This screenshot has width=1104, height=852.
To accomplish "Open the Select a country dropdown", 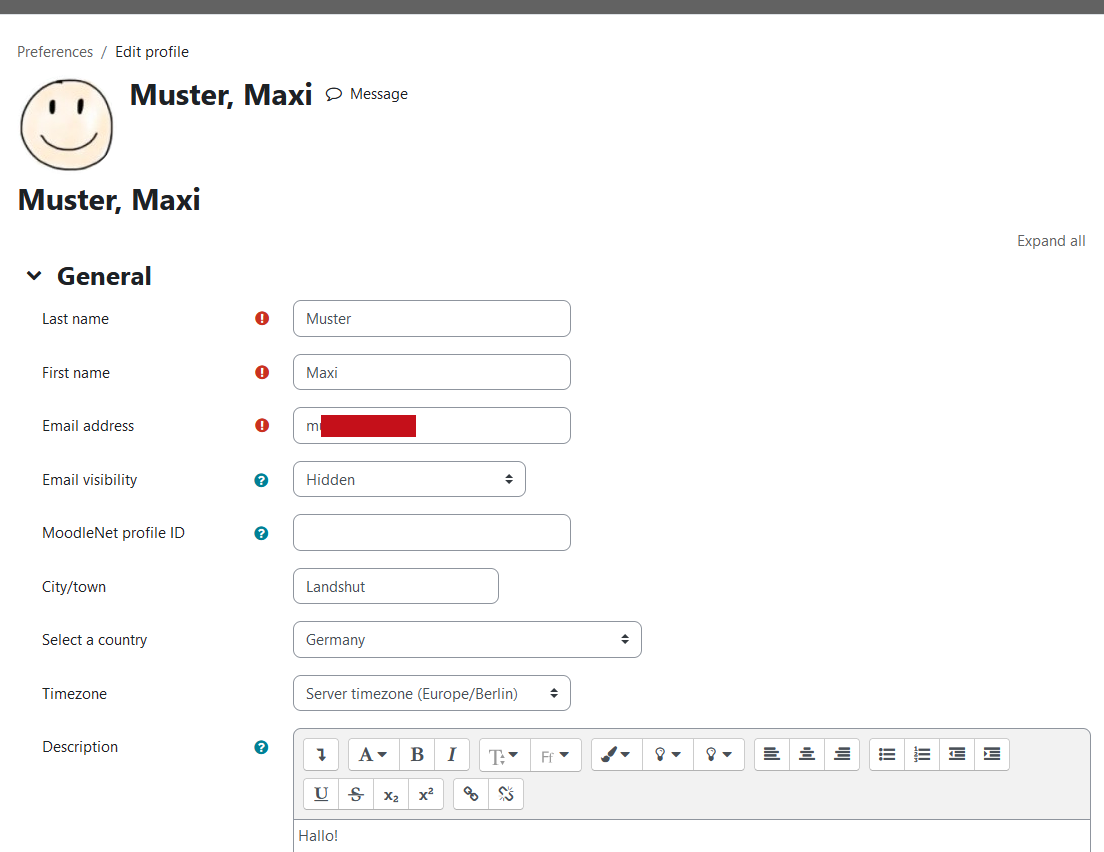I will [x=467, y=640].
